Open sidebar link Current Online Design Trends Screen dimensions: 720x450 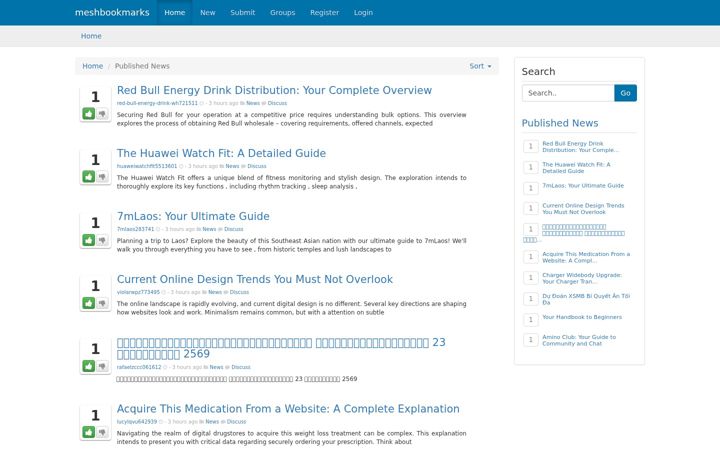pyautogui.click(x=583, y=209)
